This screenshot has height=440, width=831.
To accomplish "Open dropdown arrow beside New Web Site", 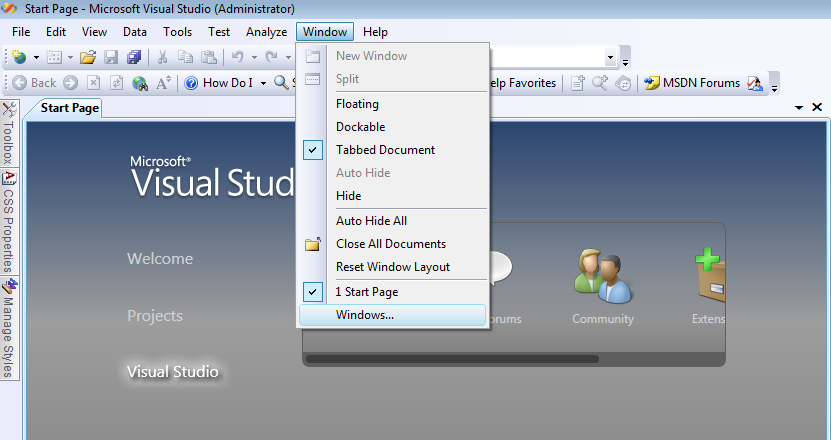I will [37, 57].
